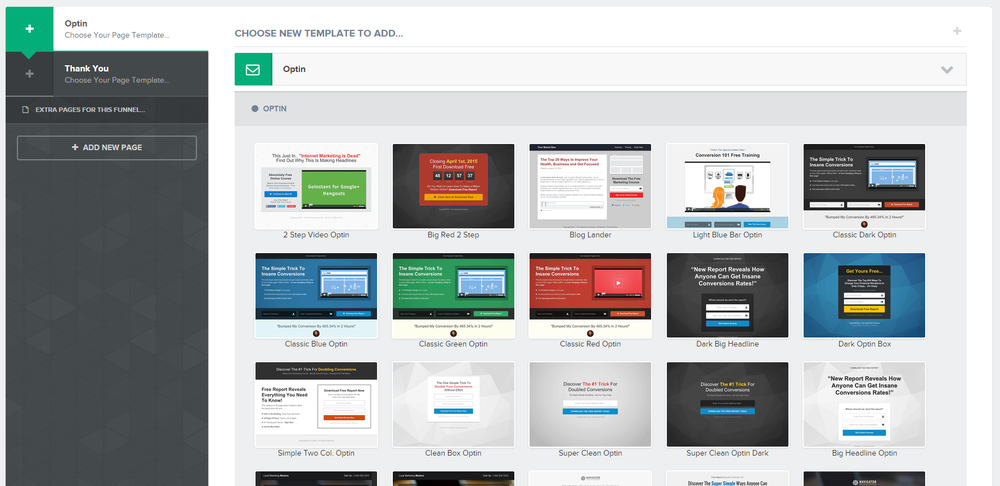Click the green plus icon for Optin step
The image size is (1000, 486).
29,29
